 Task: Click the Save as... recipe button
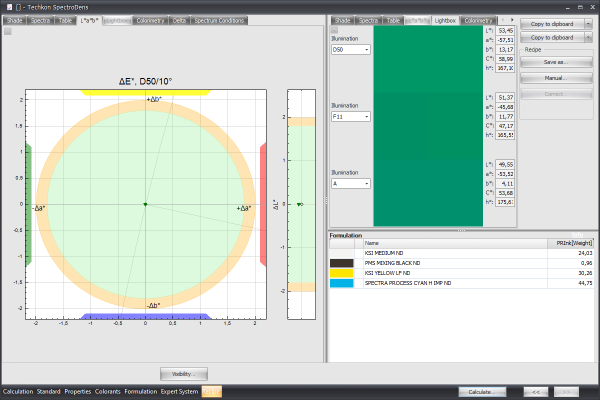point(554,61)
